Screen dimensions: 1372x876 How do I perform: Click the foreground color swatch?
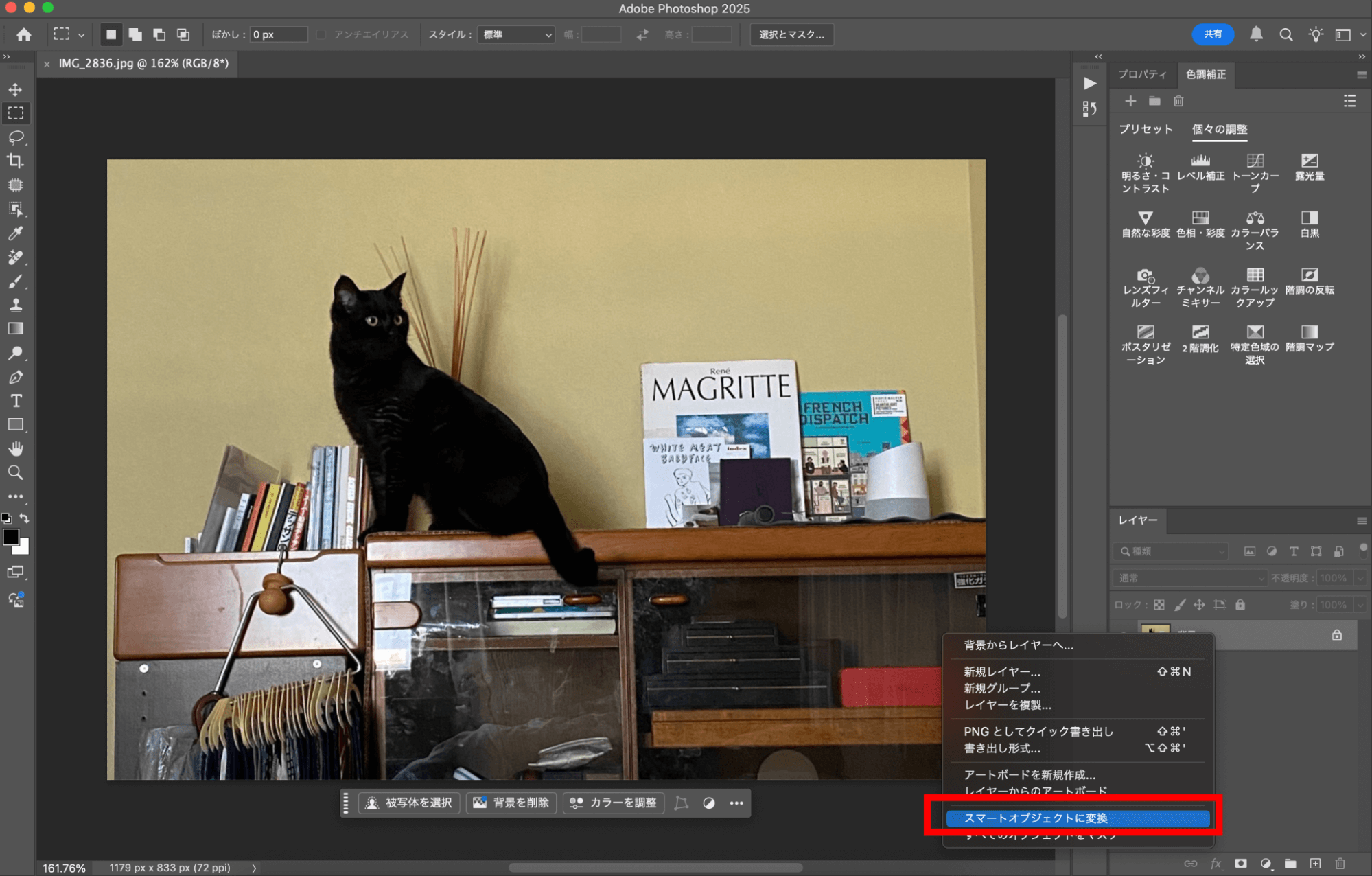(10, 537)
